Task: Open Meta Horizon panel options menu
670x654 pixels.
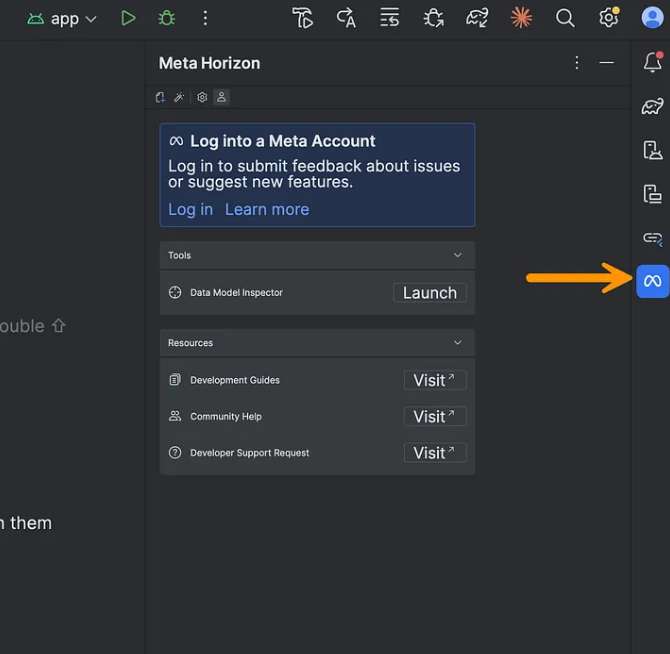Action: (577, 63)
